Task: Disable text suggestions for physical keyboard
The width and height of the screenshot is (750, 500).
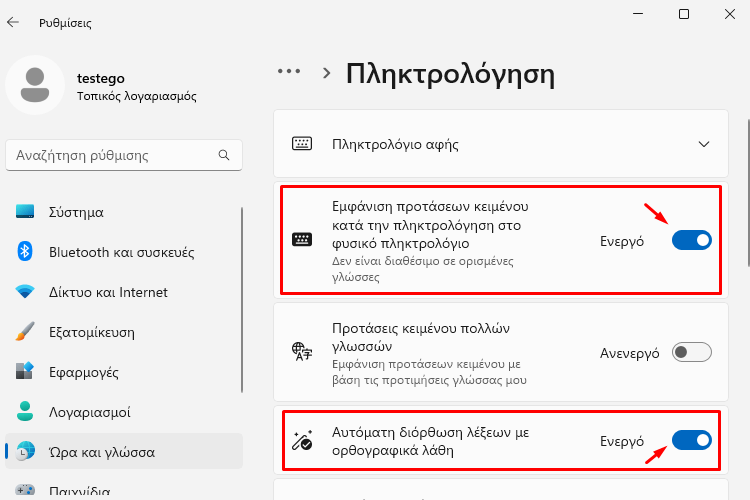Action: pyautogui.click(x=692, y=240)
